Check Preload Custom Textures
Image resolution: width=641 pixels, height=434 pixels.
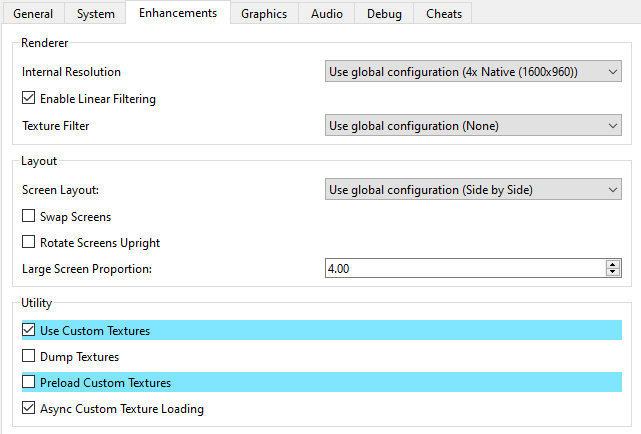[x=29, y=382]
